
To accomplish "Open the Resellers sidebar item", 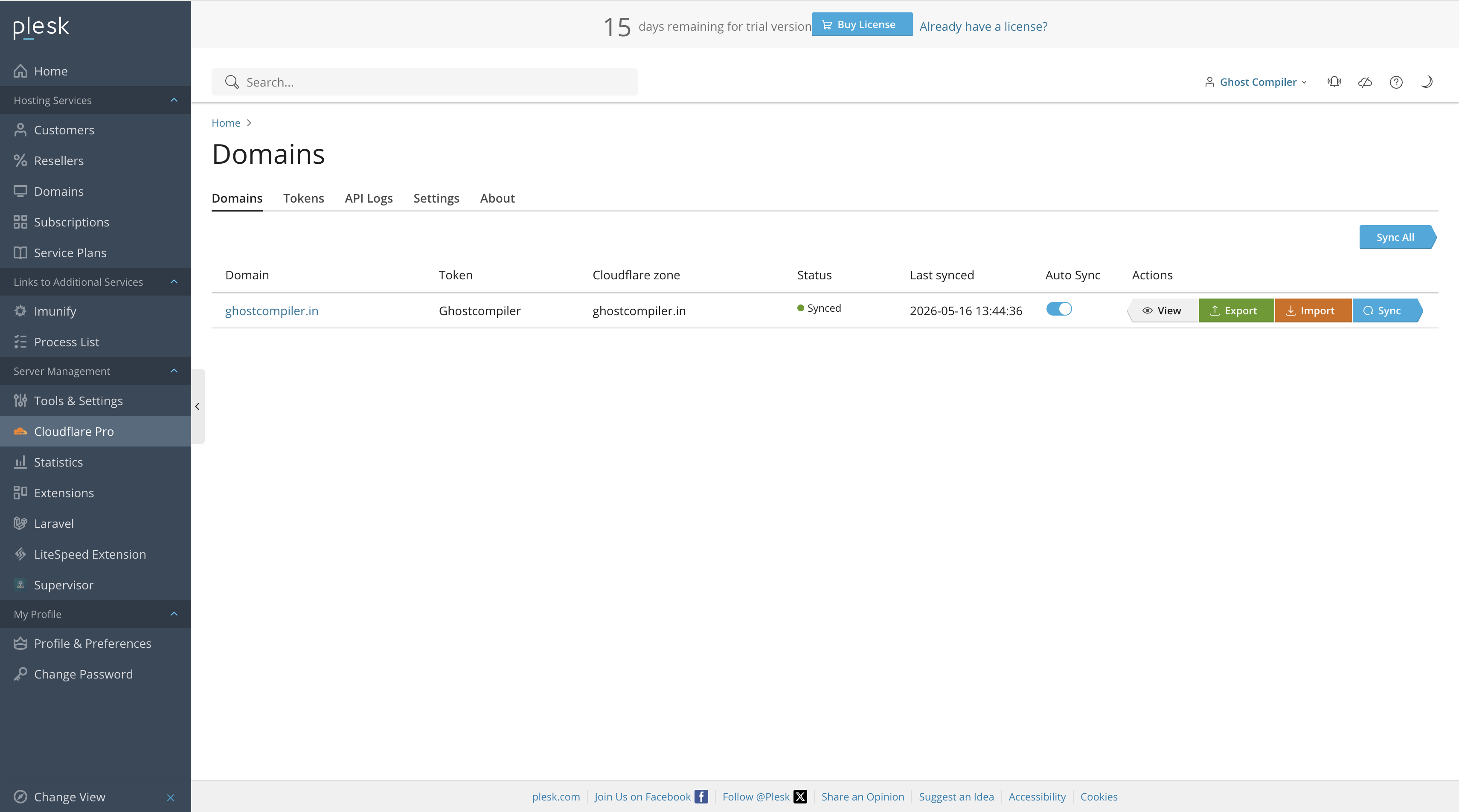I will [95, 160].
